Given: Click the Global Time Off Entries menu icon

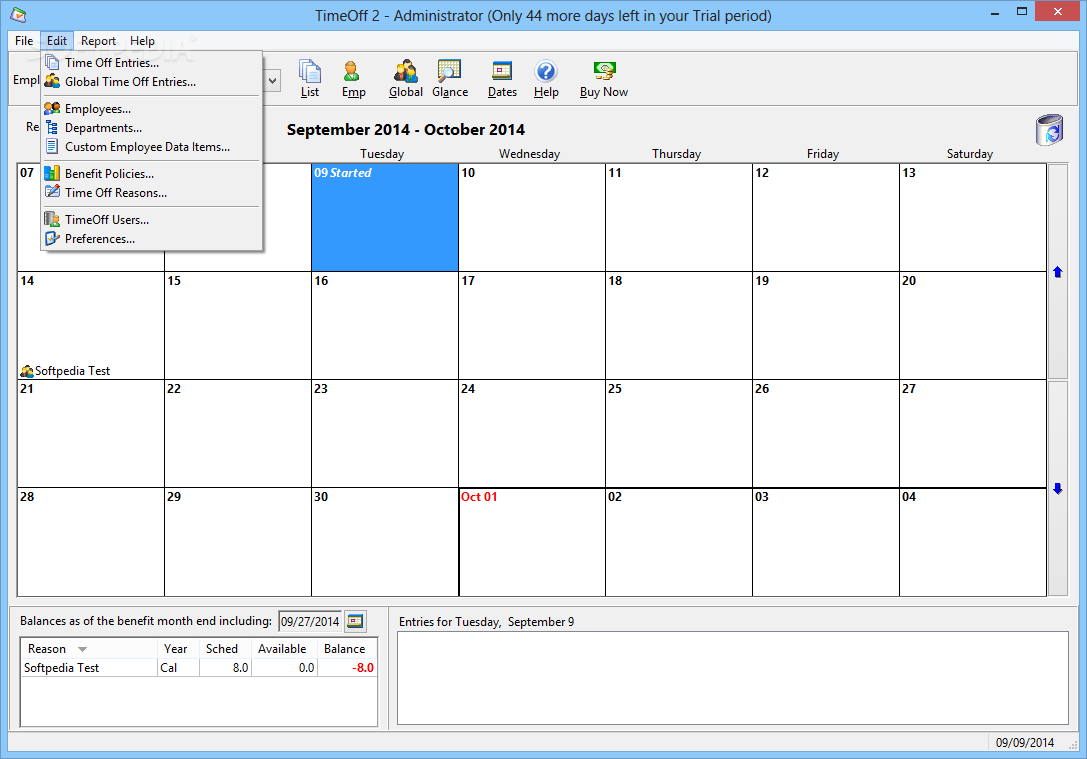Looking at the screenshot, I should point(52,81).
